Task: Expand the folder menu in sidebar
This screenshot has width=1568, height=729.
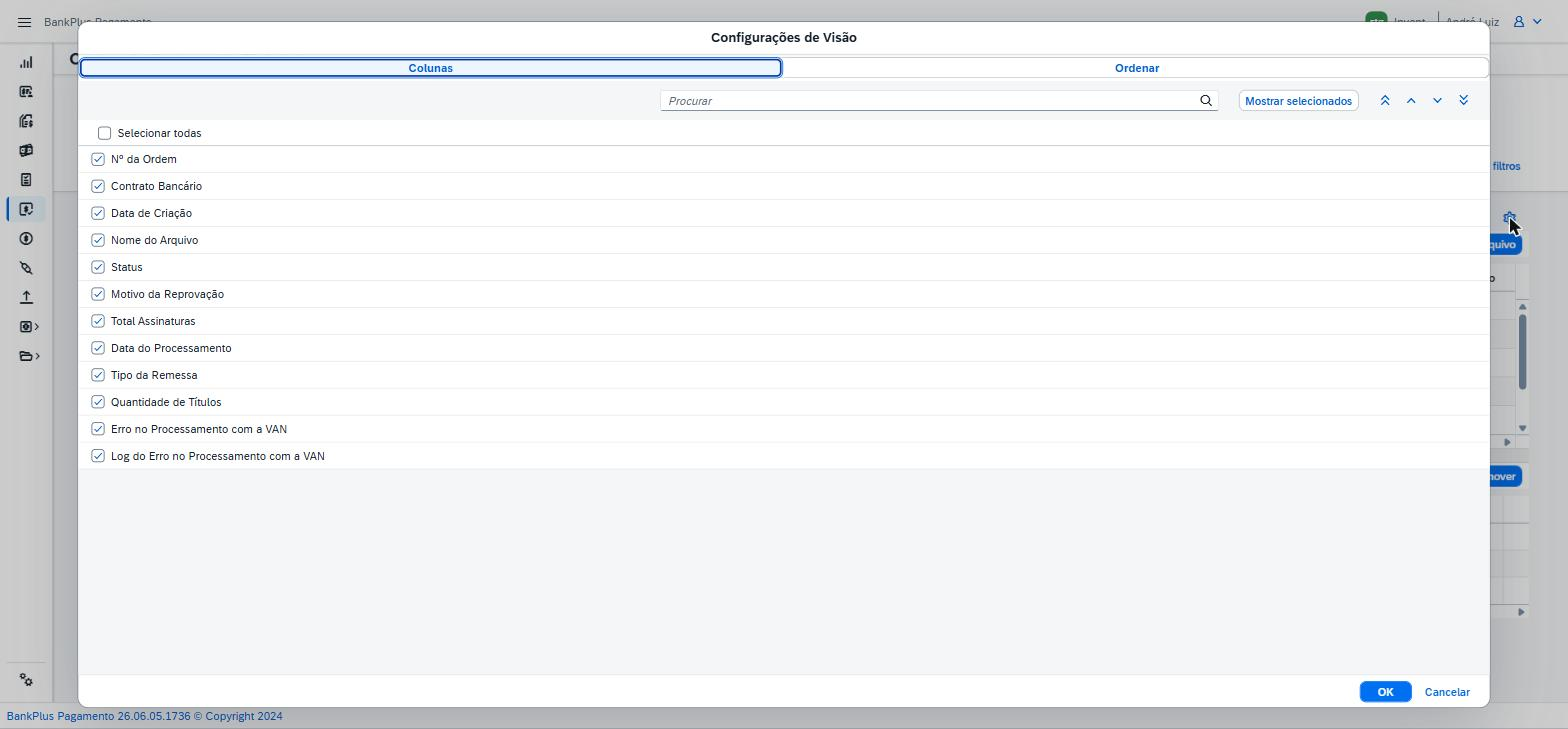Action: pyautogui.click(x=29, y=356)
